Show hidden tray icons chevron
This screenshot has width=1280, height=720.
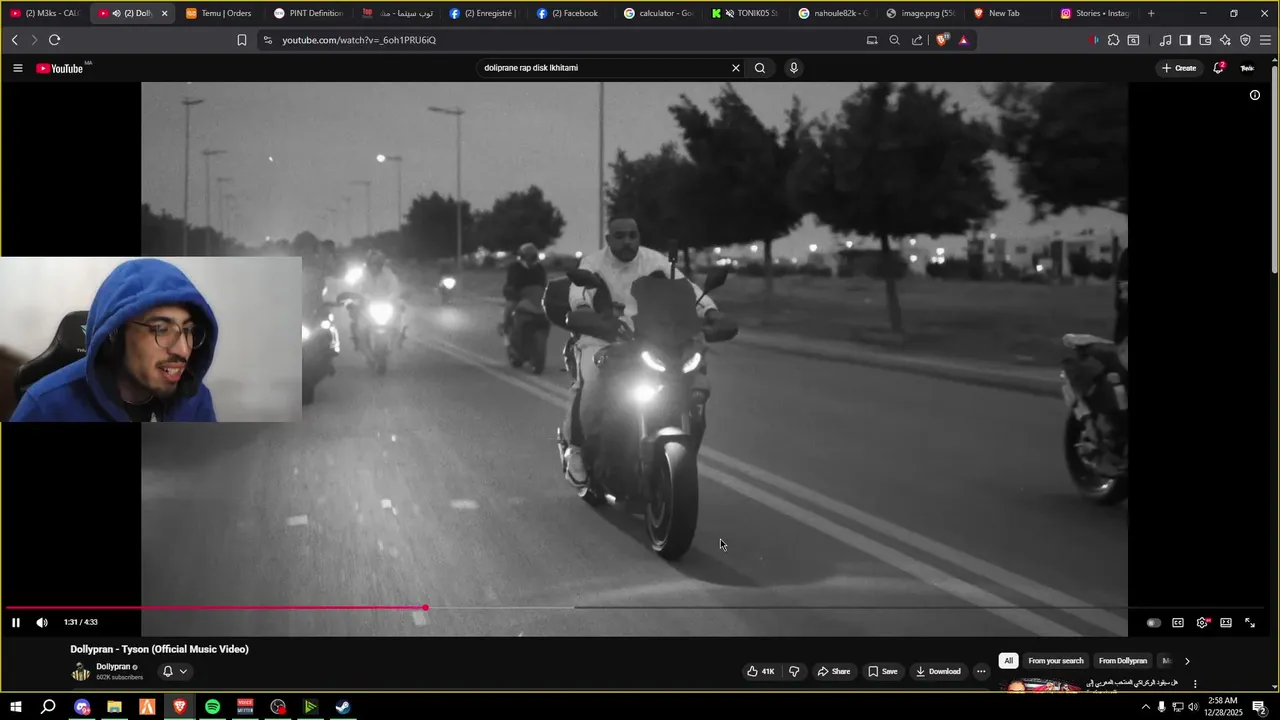tap(1145, 707)
